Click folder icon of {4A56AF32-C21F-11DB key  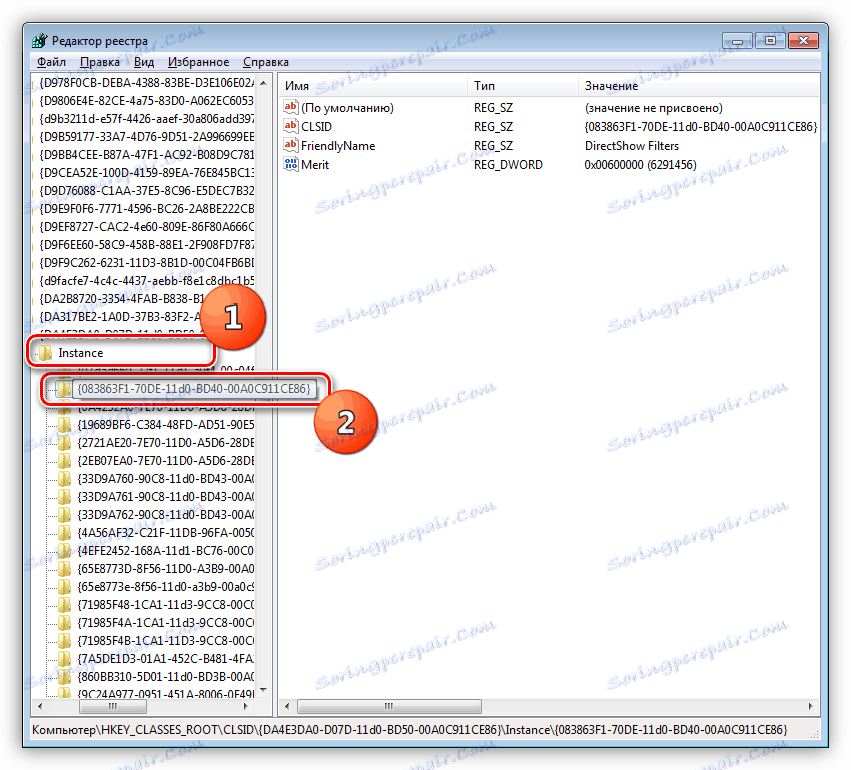(x=64, y=532)
